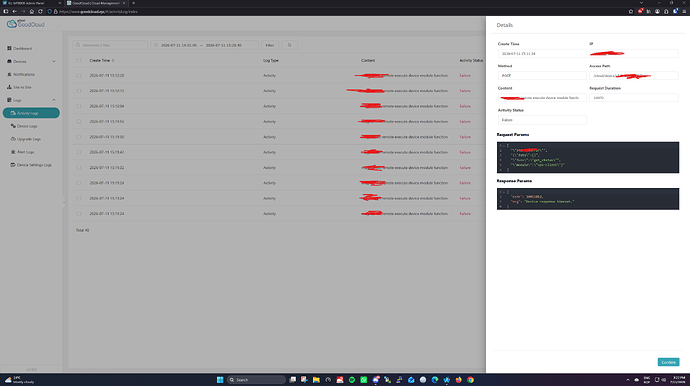Open the red-badged extension icon in the toolbar

pos(640,11)
